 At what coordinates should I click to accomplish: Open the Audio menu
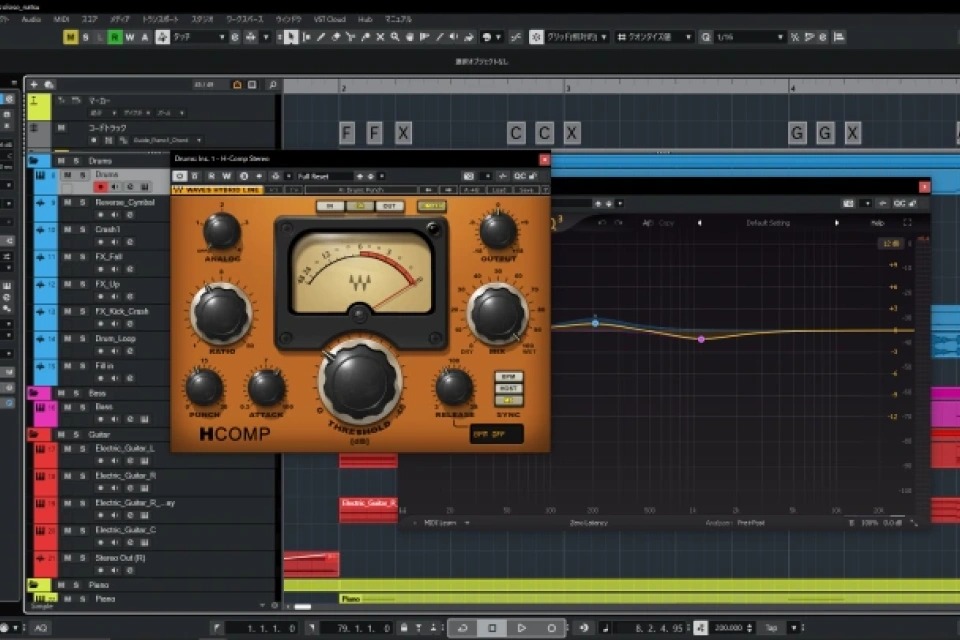tap(31, 19)
